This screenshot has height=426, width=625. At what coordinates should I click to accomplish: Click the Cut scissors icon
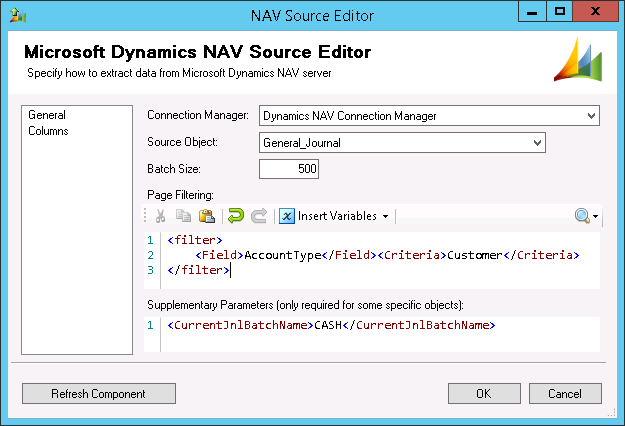click(160, 216)
